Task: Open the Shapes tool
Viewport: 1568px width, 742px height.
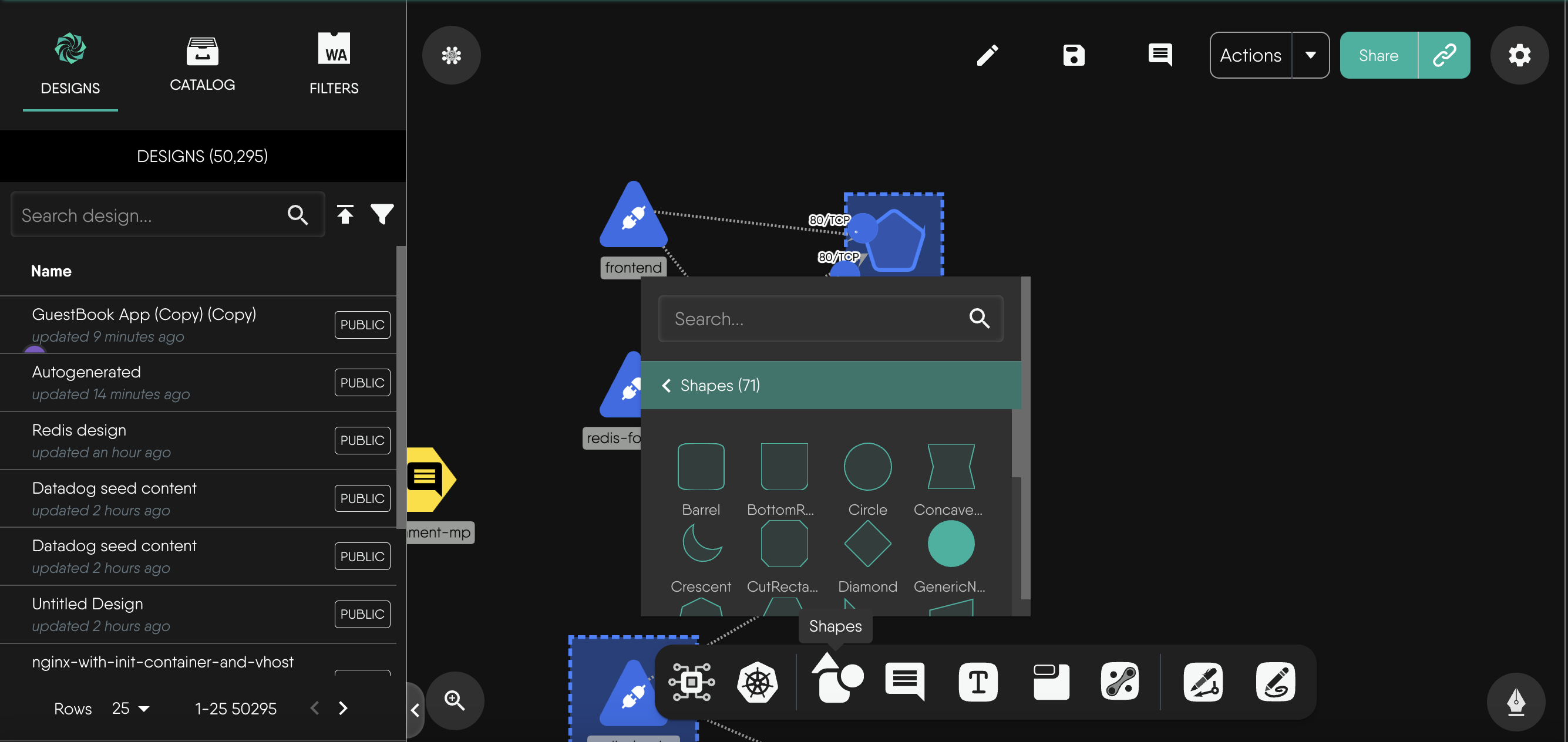Action: point(836,682)
